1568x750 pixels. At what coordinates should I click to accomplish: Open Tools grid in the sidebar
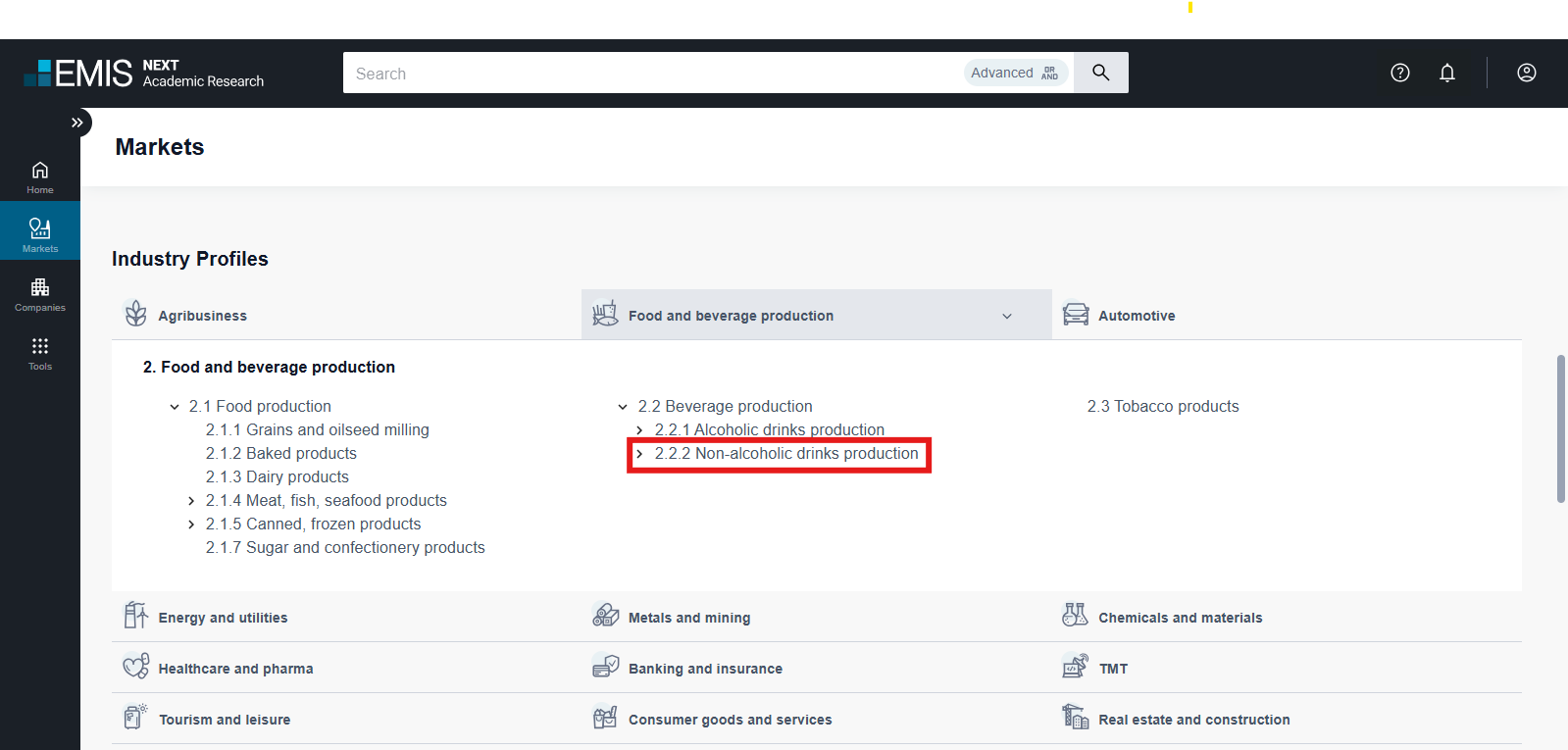40,353
